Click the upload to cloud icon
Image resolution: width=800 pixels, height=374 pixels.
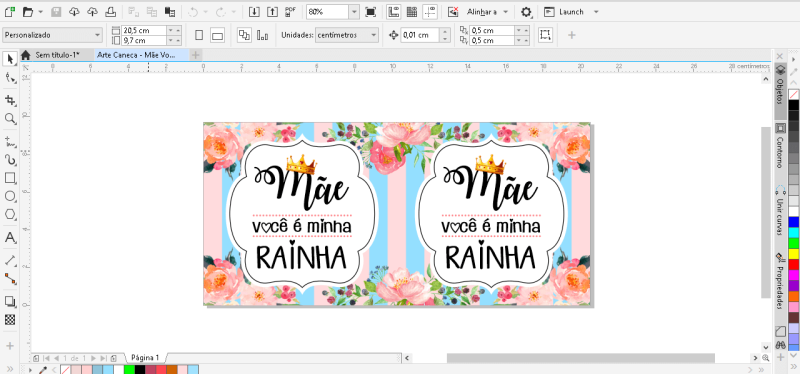(92, 11)
